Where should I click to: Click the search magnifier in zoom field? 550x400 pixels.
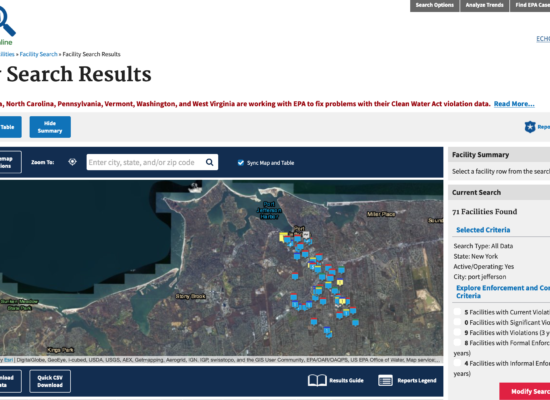coord(209,162)
